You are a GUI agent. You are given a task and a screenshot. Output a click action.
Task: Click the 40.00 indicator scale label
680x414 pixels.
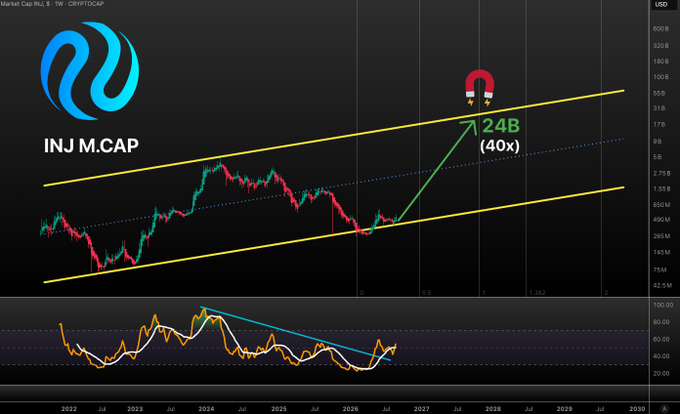[661, 356]
